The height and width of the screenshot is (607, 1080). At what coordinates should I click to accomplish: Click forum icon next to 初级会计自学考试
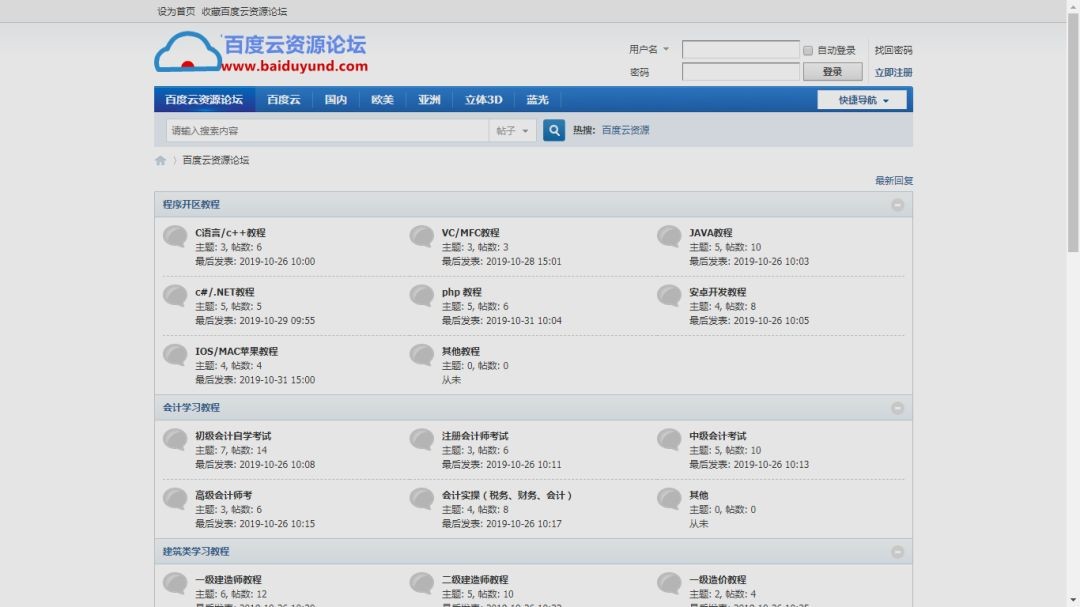pos(175,440)
